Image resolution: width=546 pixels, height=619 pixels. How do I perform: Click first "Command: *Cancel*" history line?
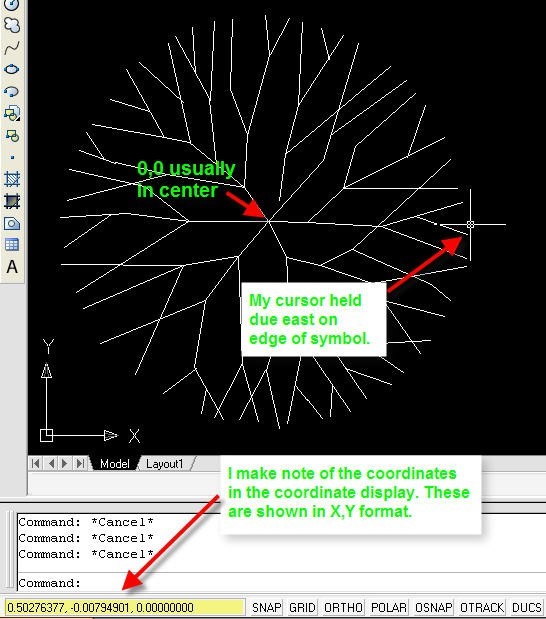86,522
